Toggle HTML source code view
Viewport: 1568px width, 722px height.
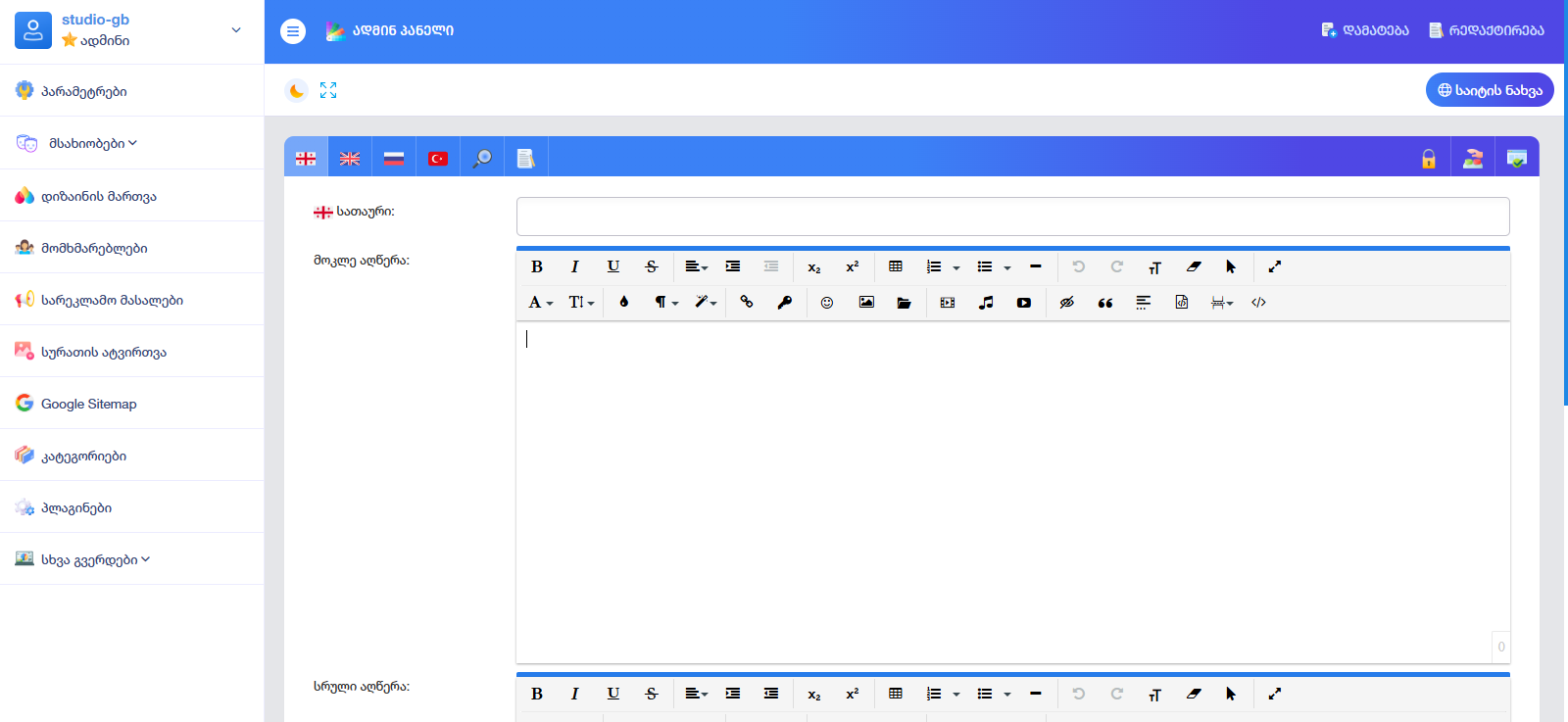pyautogui.click(x=1259, y=303)
